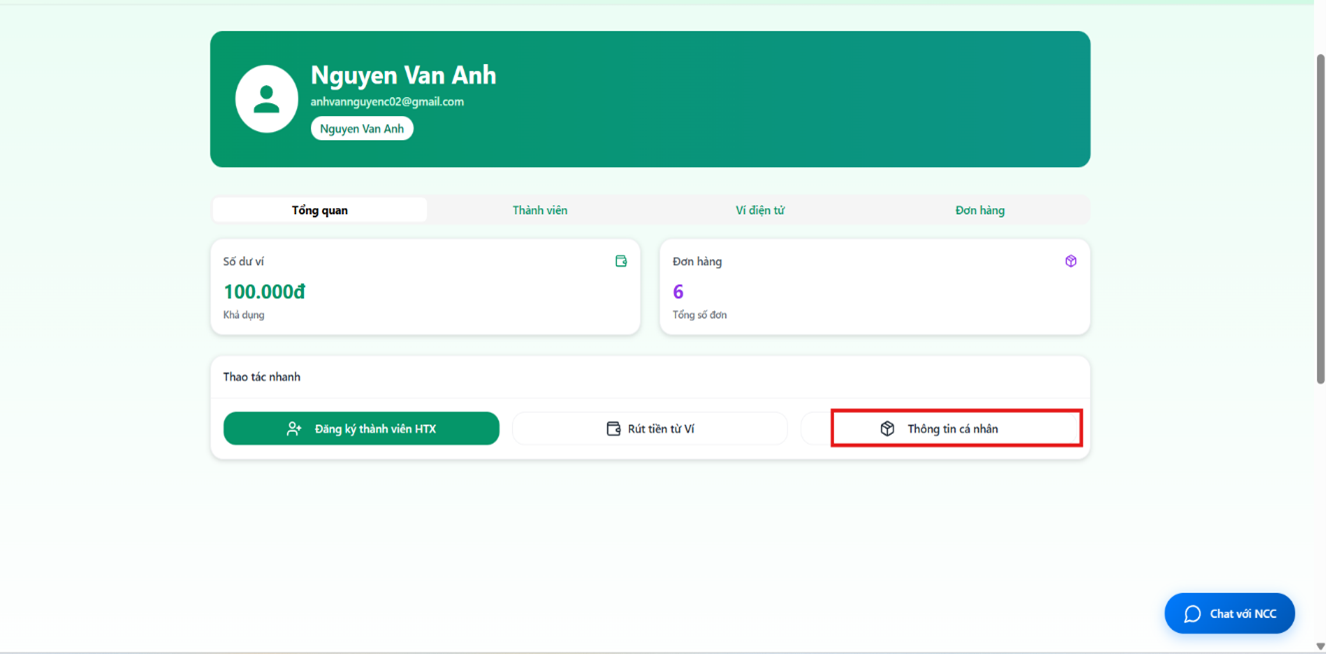Open Chat với NCC button
The height and width of the screenshot is (654, 1326).
(1230, 614)
